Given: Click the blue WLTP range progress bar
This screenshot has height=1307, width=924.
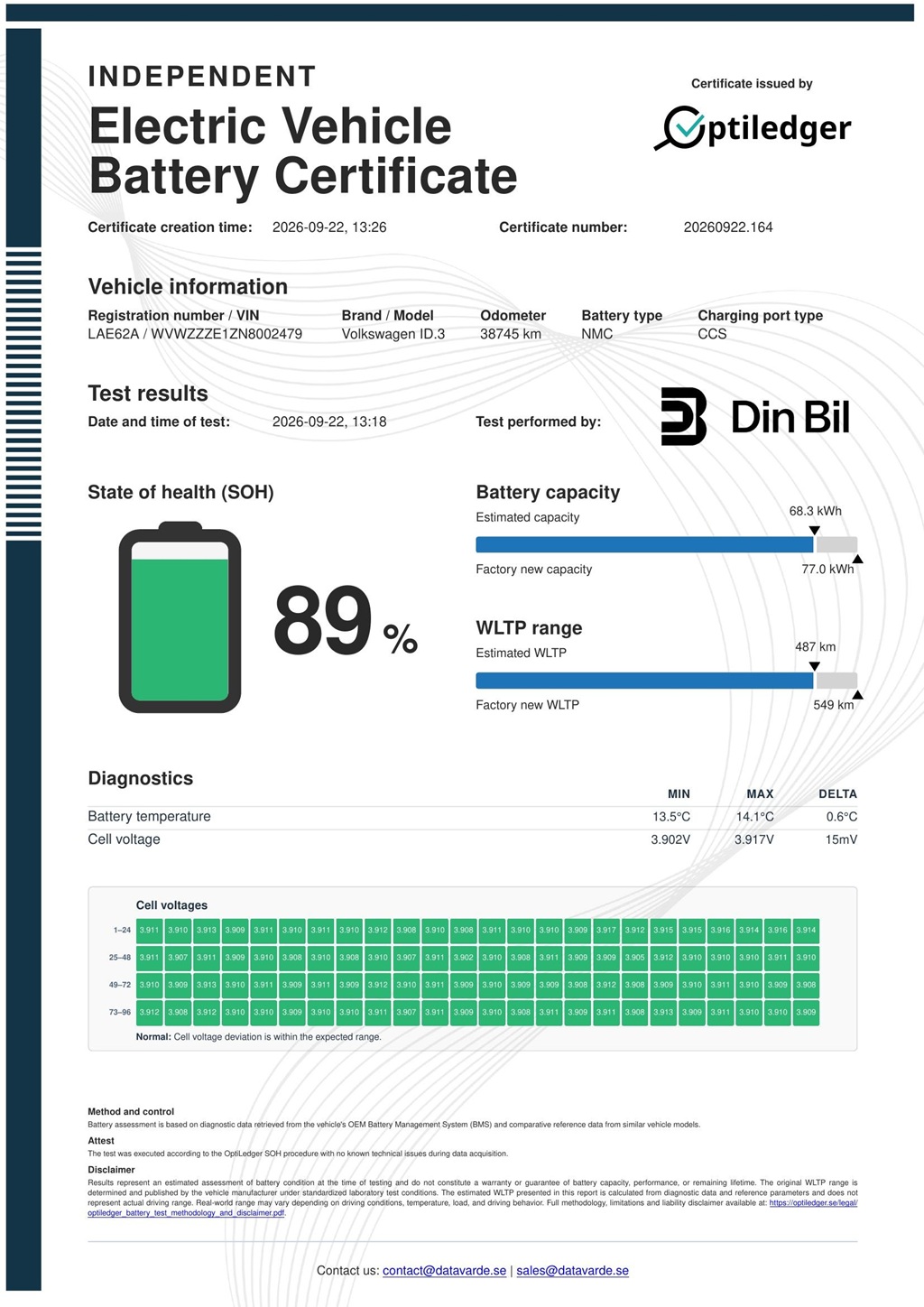Looking at the screenshot, I should pyautogui.click(x=644, y=681).
